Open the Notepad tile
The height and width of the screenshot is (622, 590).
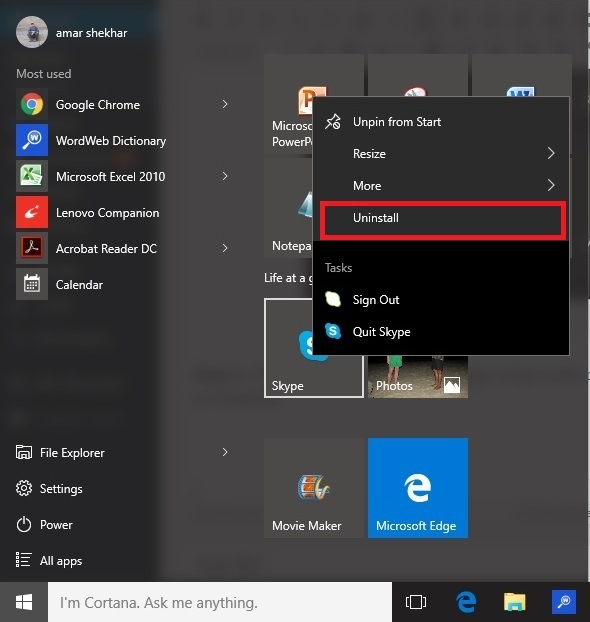coord(288,208)
